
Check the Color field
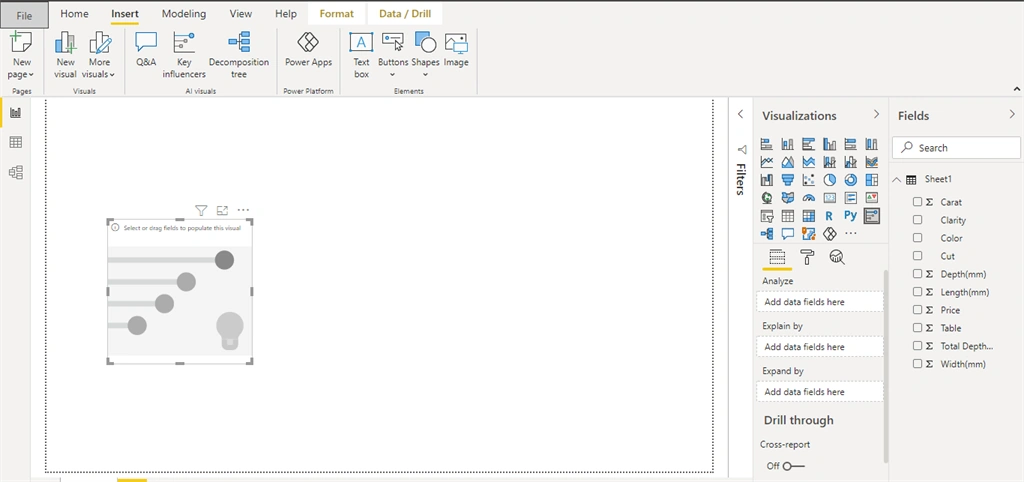[x=918, y=238]
